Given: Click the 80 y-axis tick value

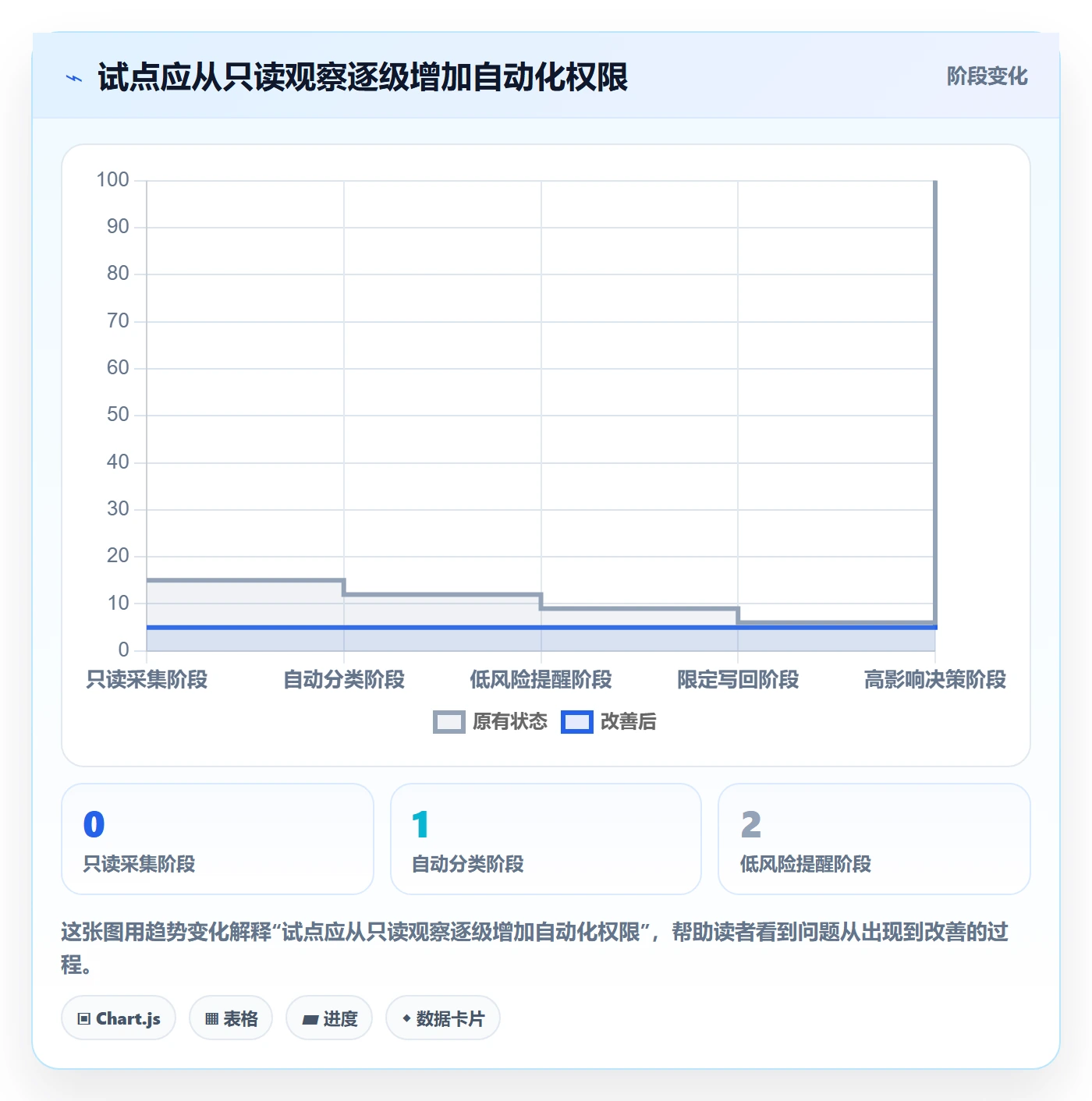Looking at the screenshot, I should [118, 274].
